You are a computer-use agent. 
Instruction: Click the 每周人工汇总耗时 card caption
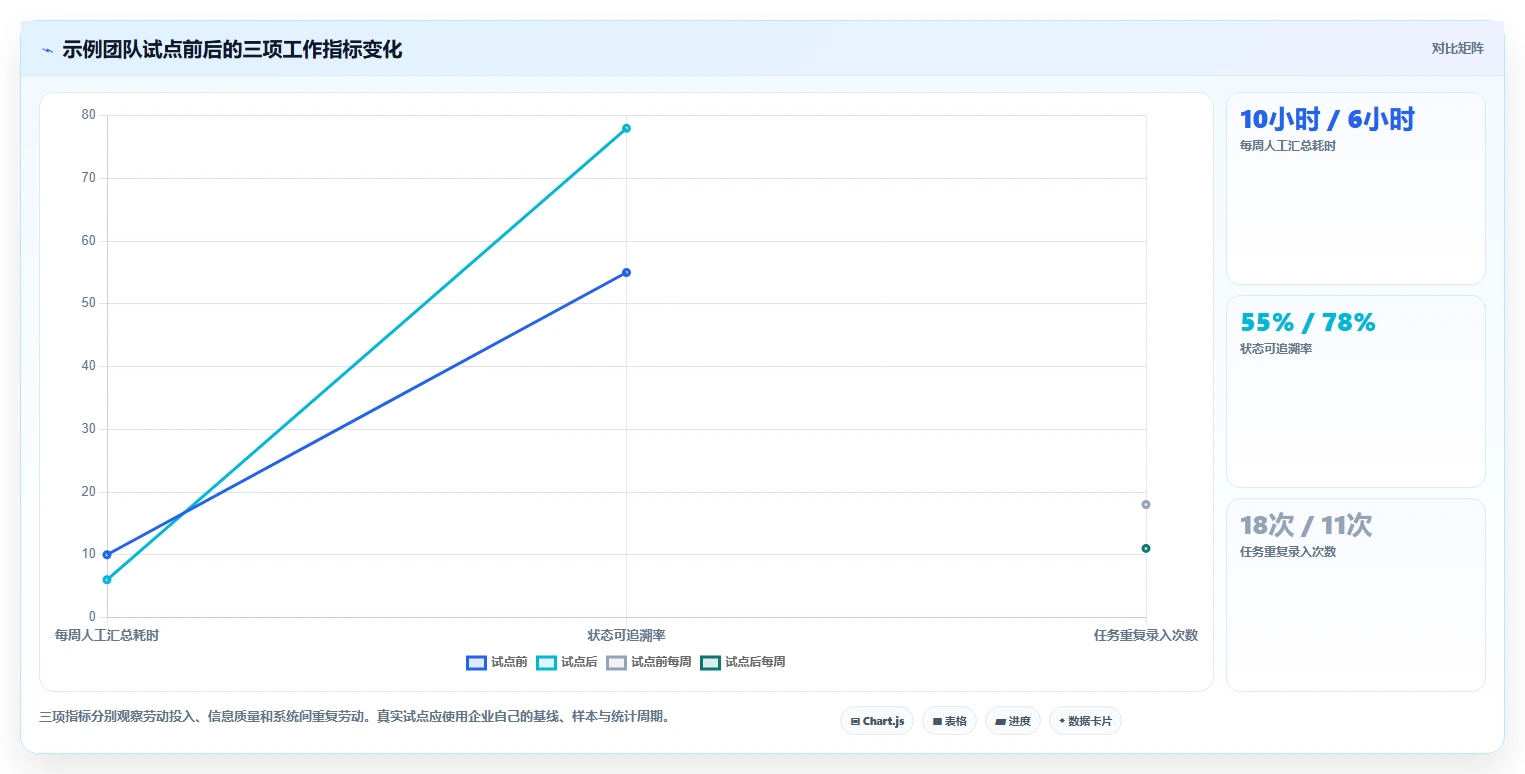point(1288,146)
